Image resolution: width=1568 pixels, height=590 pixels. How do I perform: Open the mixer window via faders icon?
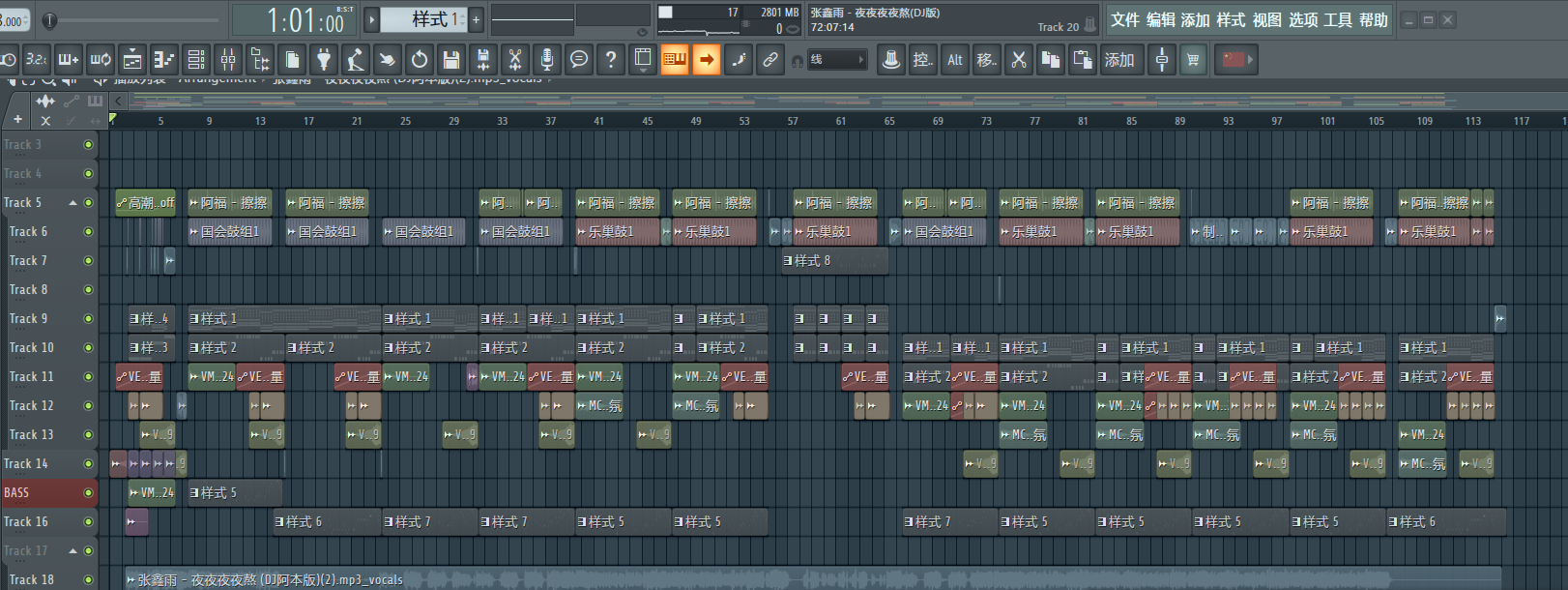(228, 60)
